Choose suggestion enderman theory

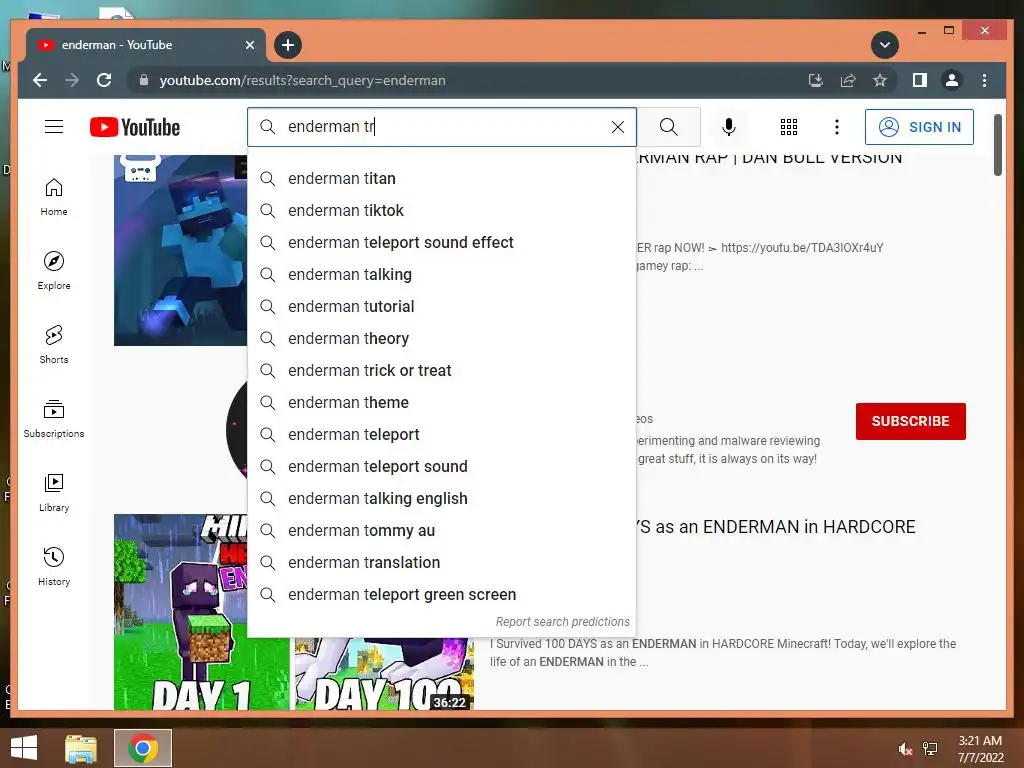(441, 338)
